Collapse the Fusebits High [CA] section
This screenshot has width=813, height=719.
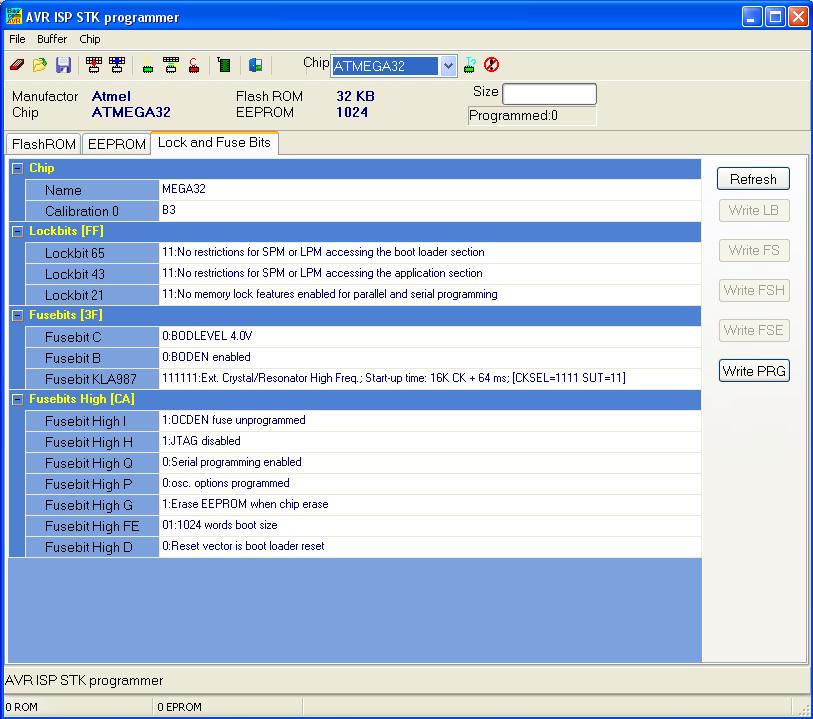click(17, 399)
